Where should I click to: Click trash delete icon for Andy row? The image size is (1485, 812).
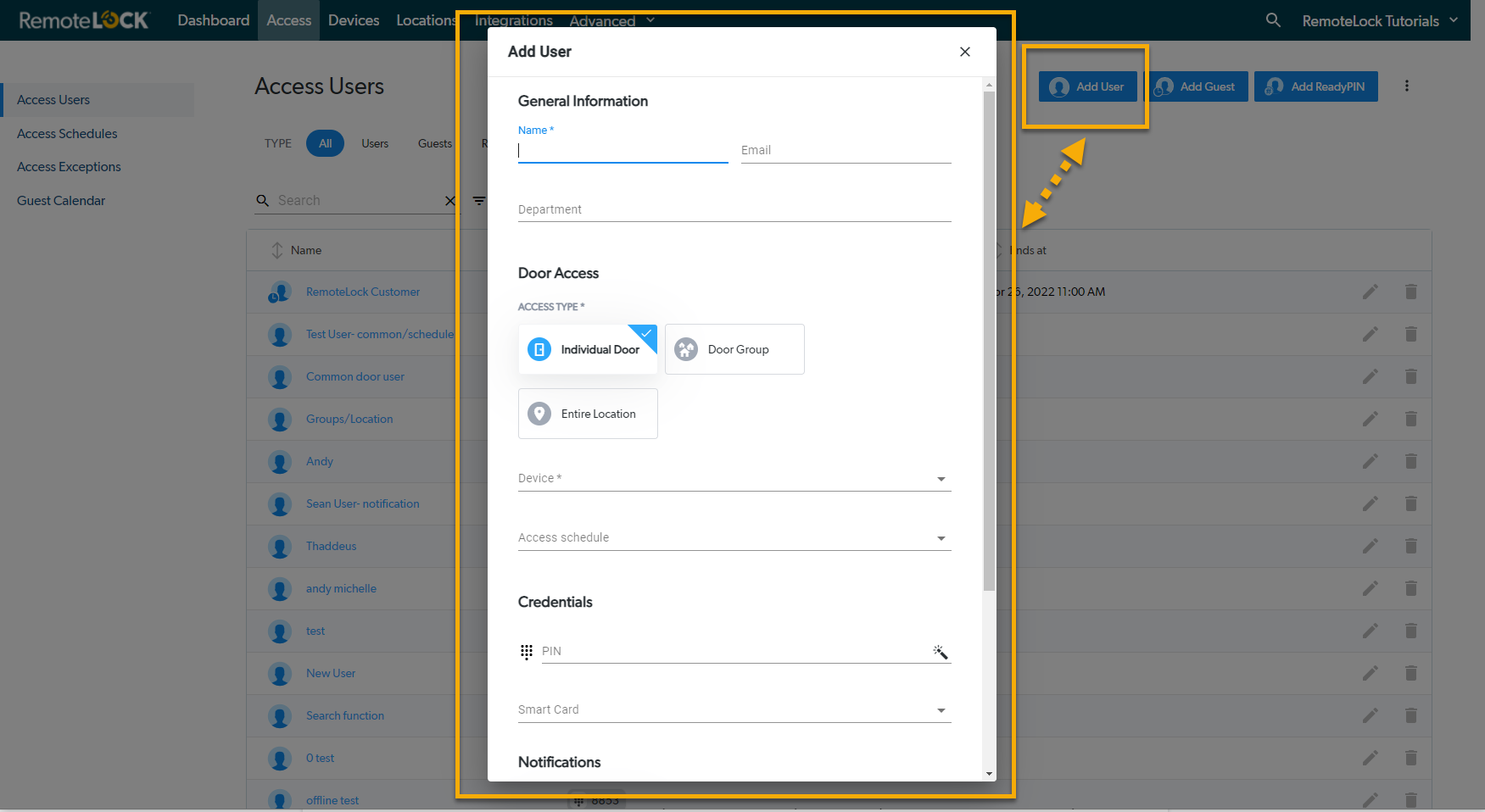pyautogui.click(x=1410, y=461)
